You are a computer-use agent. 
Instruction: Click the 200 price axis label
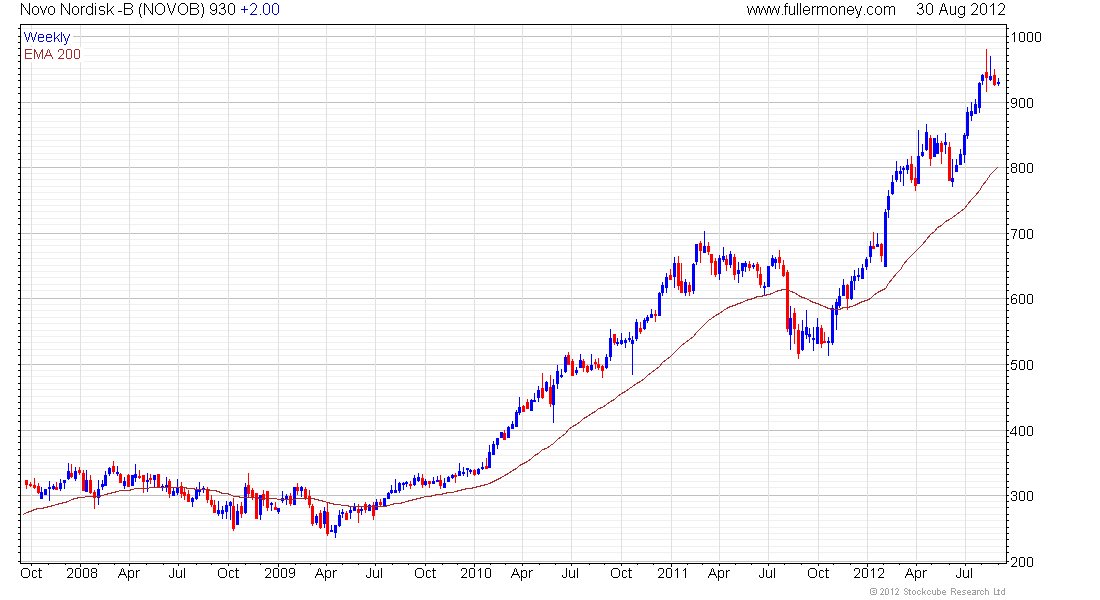pos(1021,562)
